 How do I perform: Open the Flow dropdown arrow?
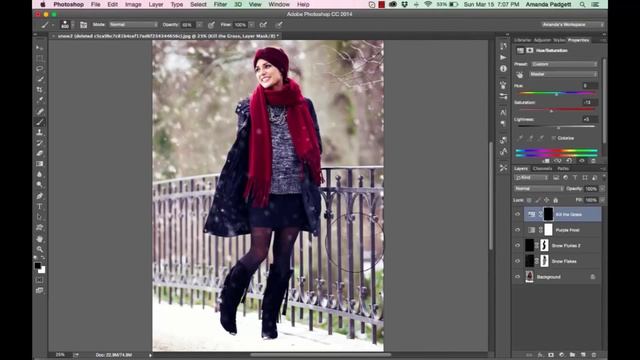tap(251, 25)
